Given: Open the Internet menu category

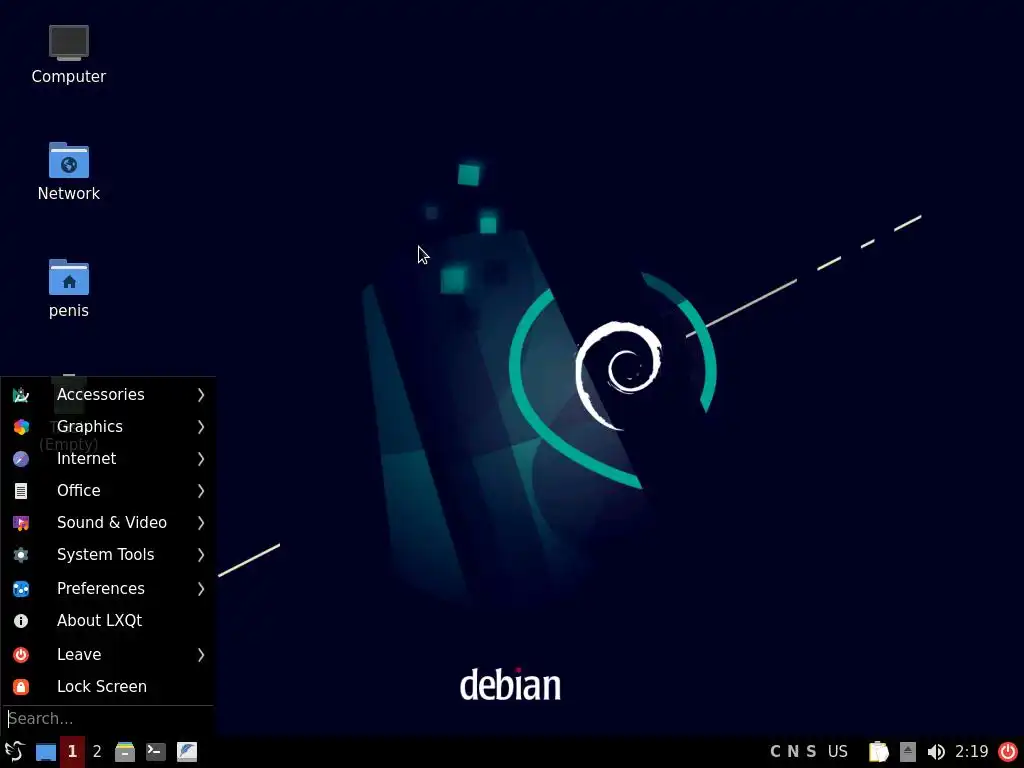Looking at the screenshot, I should point(108,458).
